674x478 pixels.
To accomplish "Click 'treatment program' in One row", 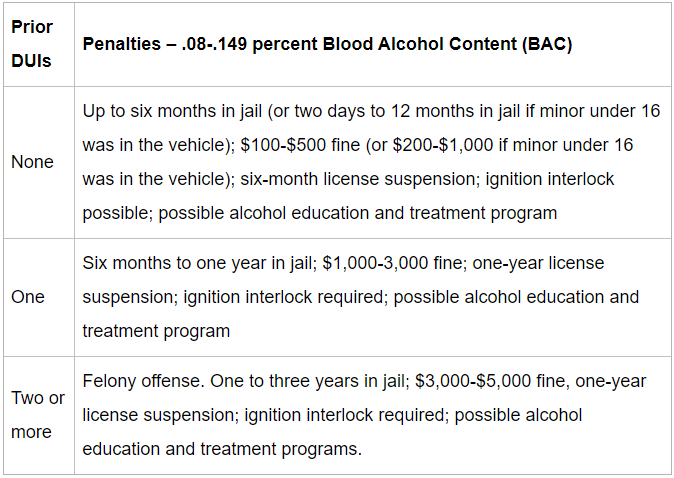I will click(x=156, y=331).
